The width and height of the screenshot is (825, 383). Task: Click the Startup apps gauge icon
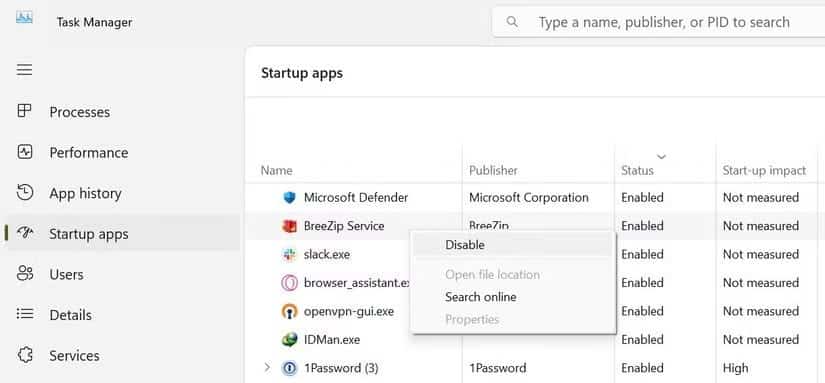(24, 233)
